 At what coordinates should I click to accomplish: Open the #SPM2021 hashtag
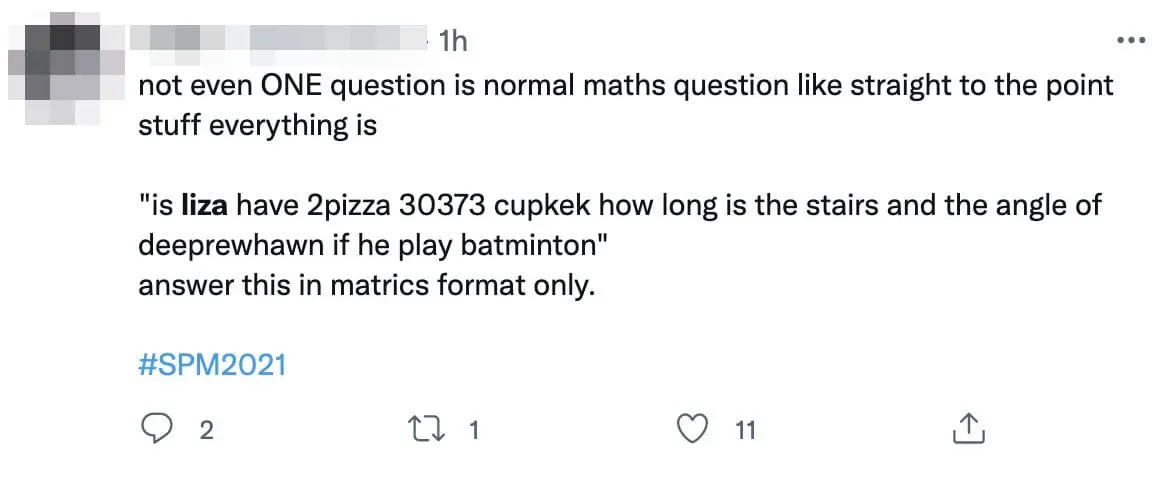212,365
